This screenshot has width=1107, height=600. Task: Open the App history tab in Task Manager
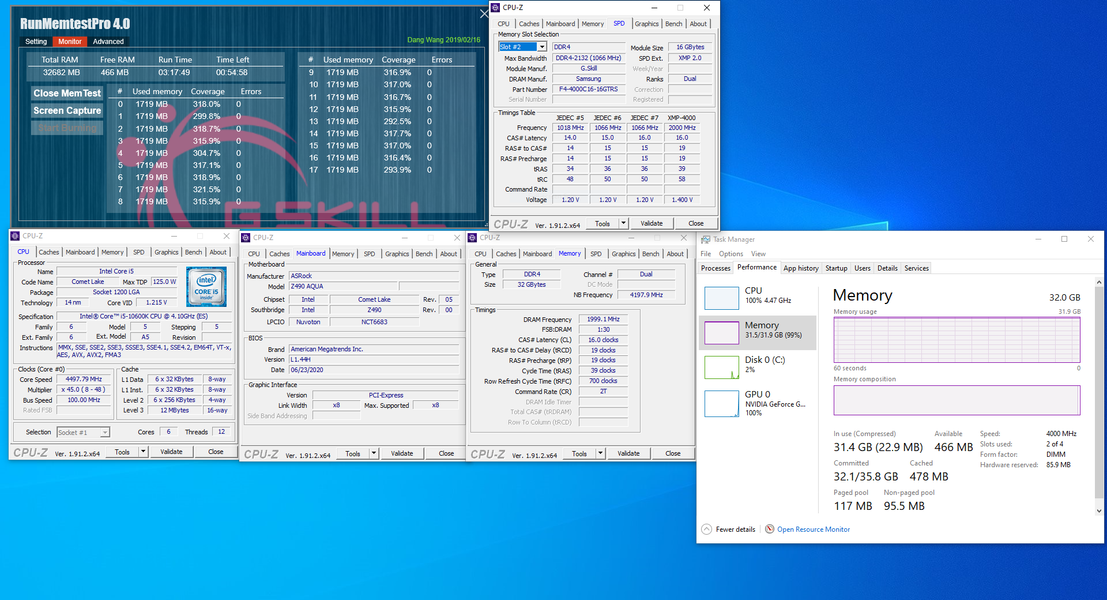[x=800, y=268]
